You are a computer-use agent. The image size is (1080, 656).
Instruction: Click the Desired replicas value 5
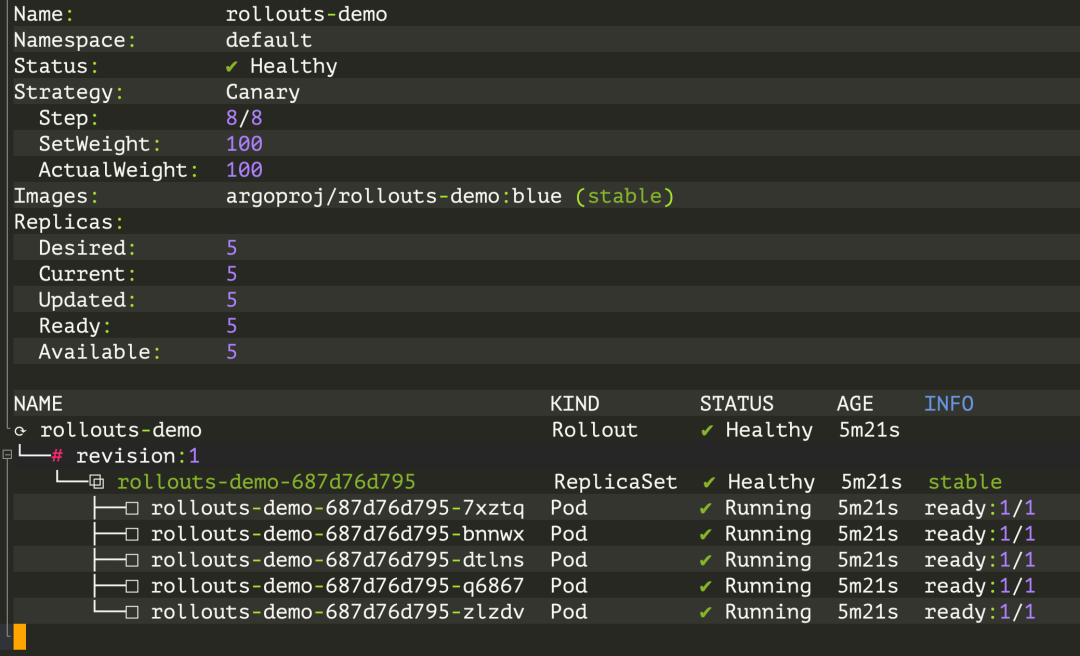232,248
